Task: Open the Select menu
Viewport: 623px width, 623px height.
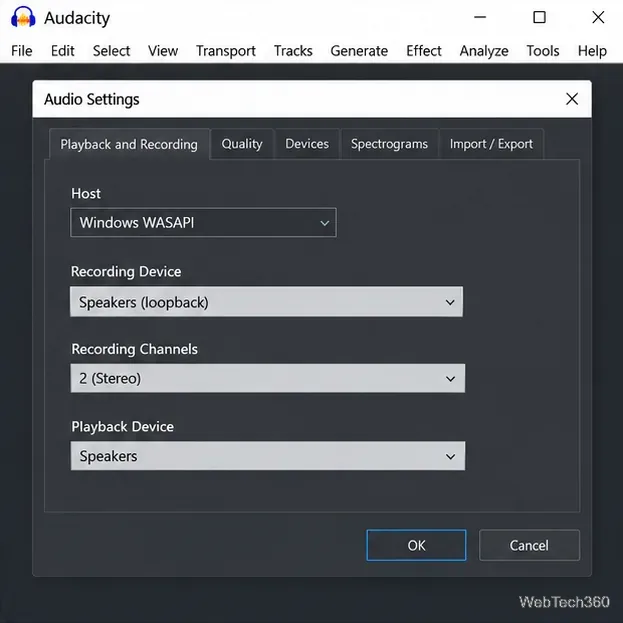Action: [111, 51]
